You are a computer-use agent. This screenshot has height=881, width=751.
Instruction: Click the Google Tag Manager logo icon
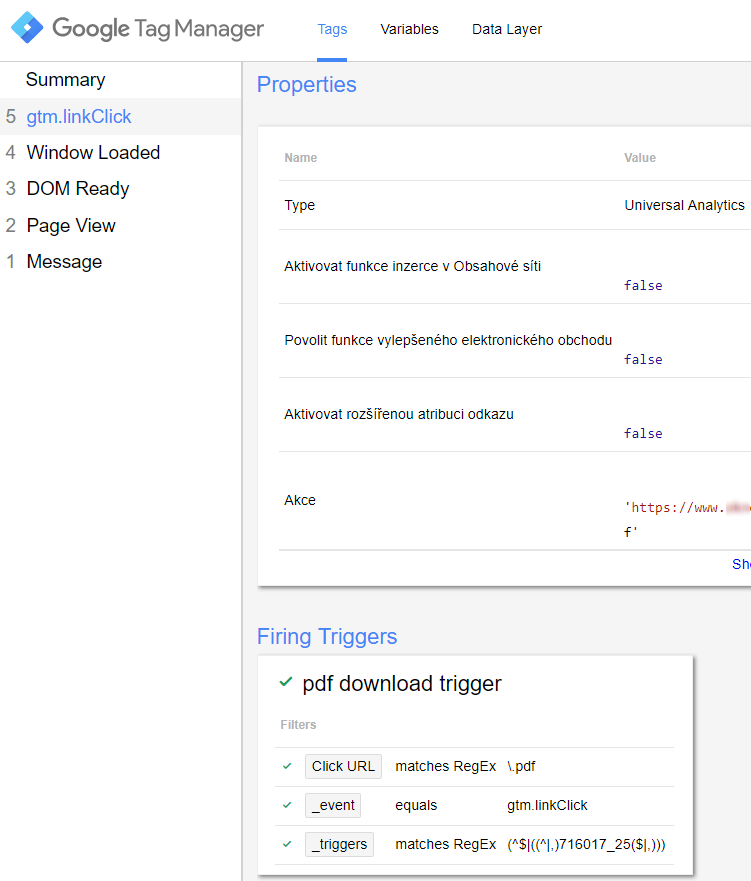tap(27, 28)
